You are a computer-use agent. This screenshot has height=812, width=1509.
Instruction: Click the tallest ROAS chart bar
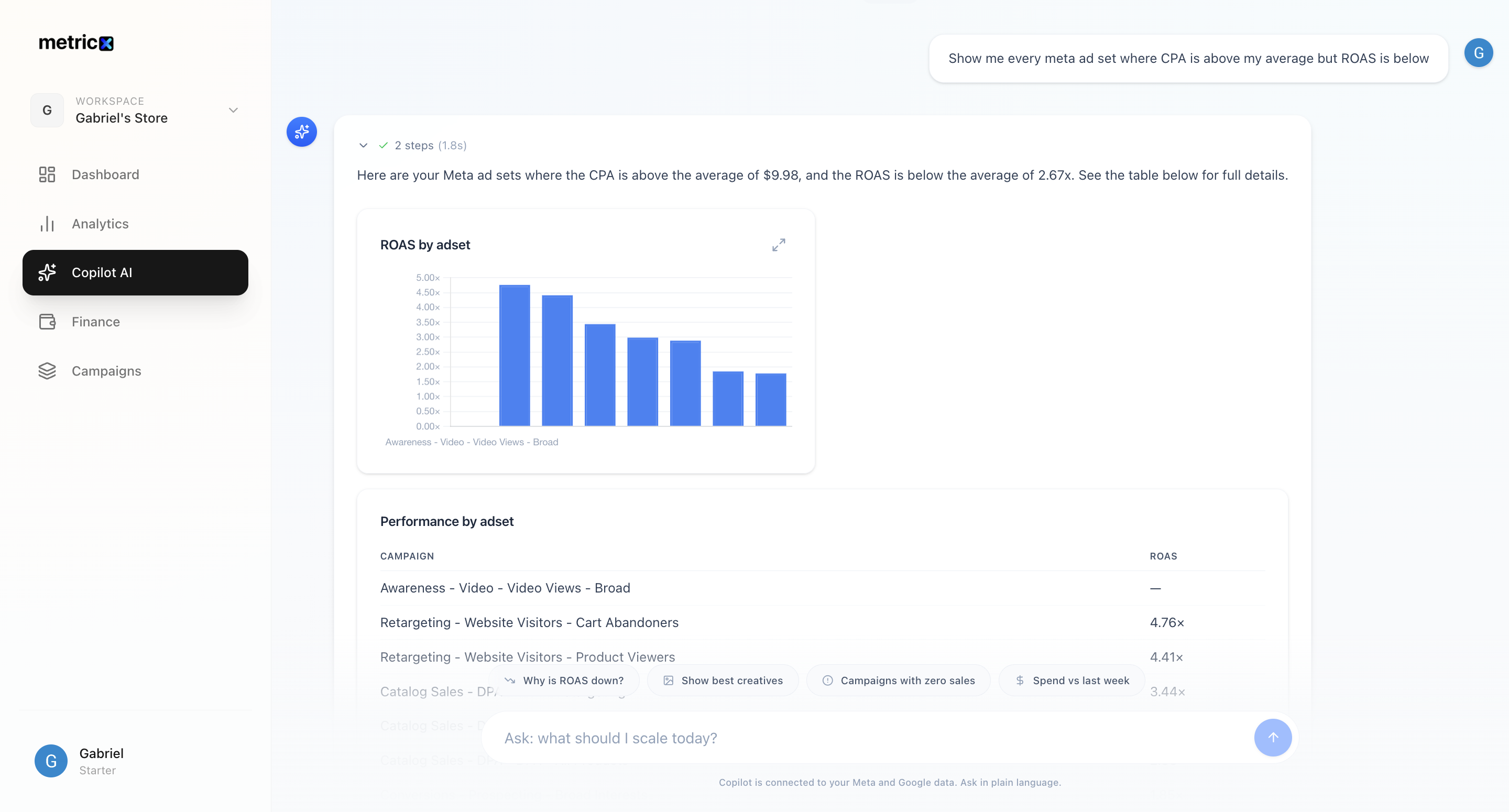click(x=515, y=355)
